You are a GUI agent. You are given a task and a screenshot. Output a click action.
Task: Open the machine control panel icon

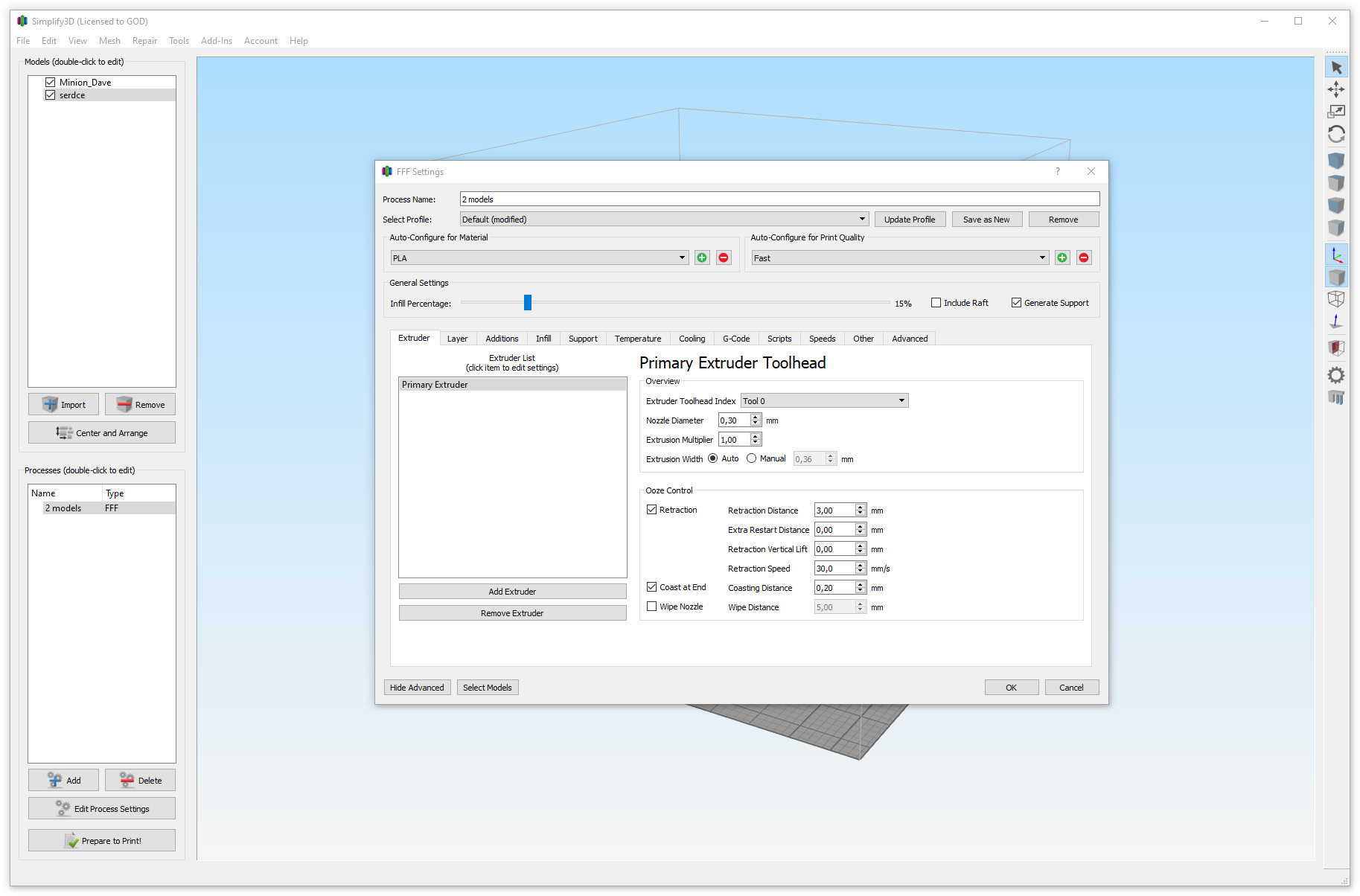click(x=1336, y=397)
